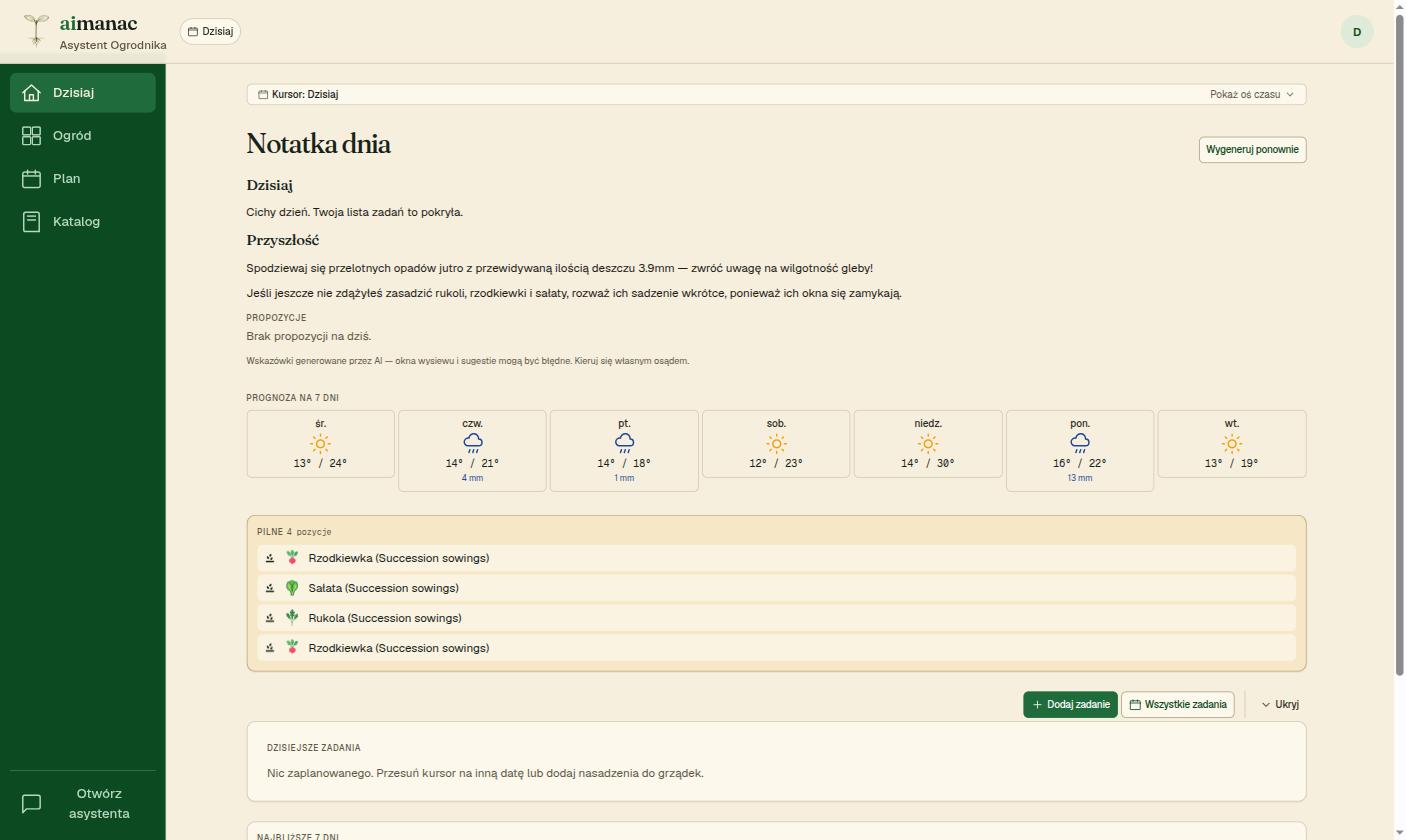The height and width of the screenshot is (840, 1406).
Task: Click the last Rzodkiewka radish icon
Action: tap(292, 648)
